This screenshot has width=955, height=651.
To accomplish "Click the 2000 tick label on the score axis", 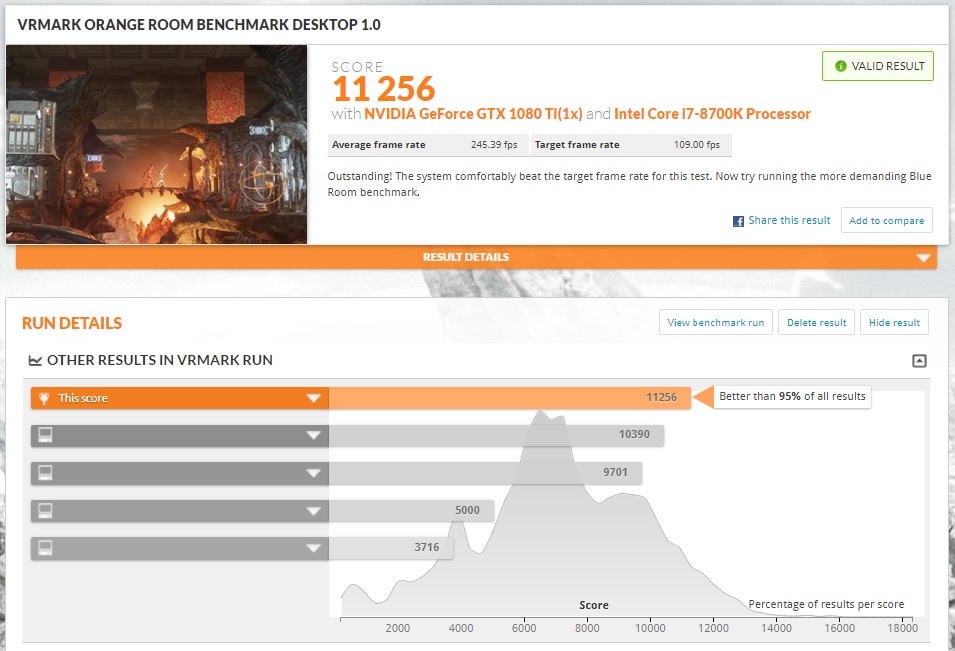I will coord(397,628).
